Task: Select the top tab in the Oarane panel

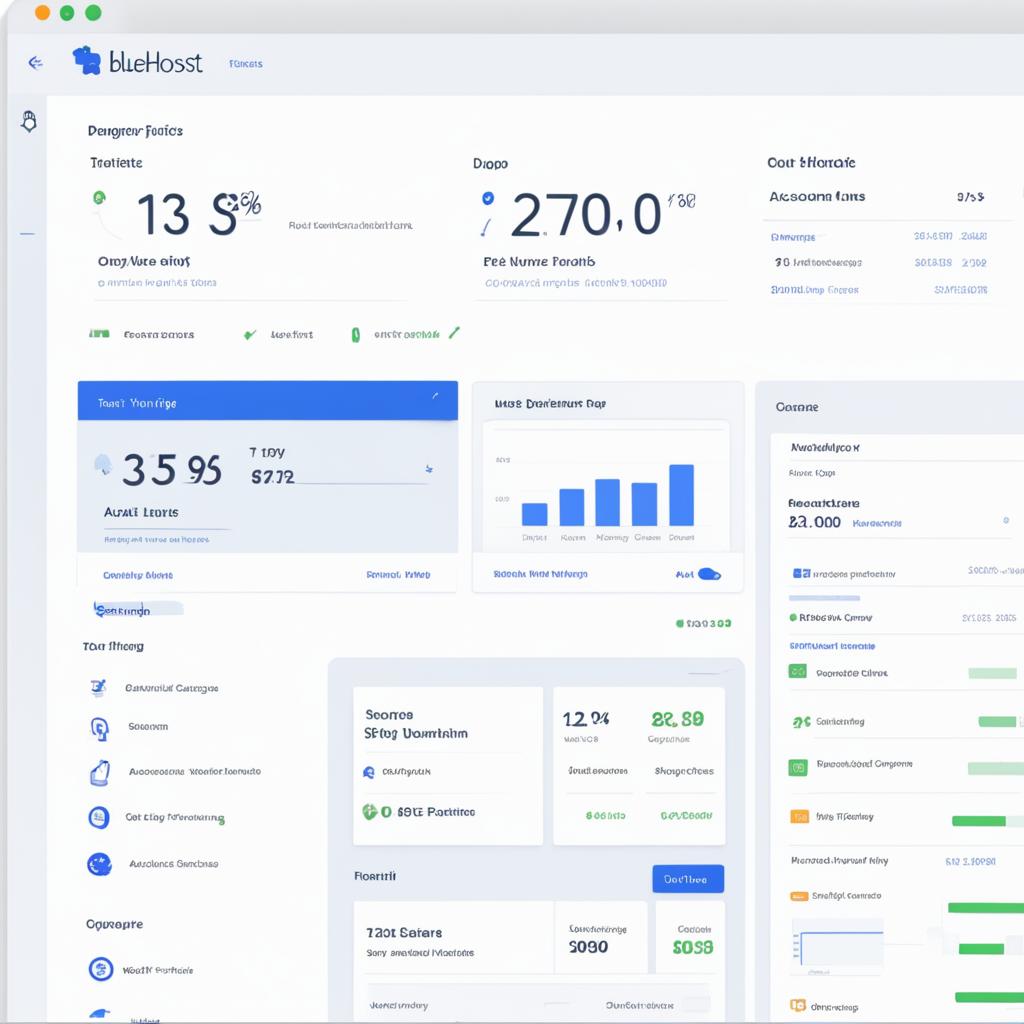Action: (x=825, y=448)
